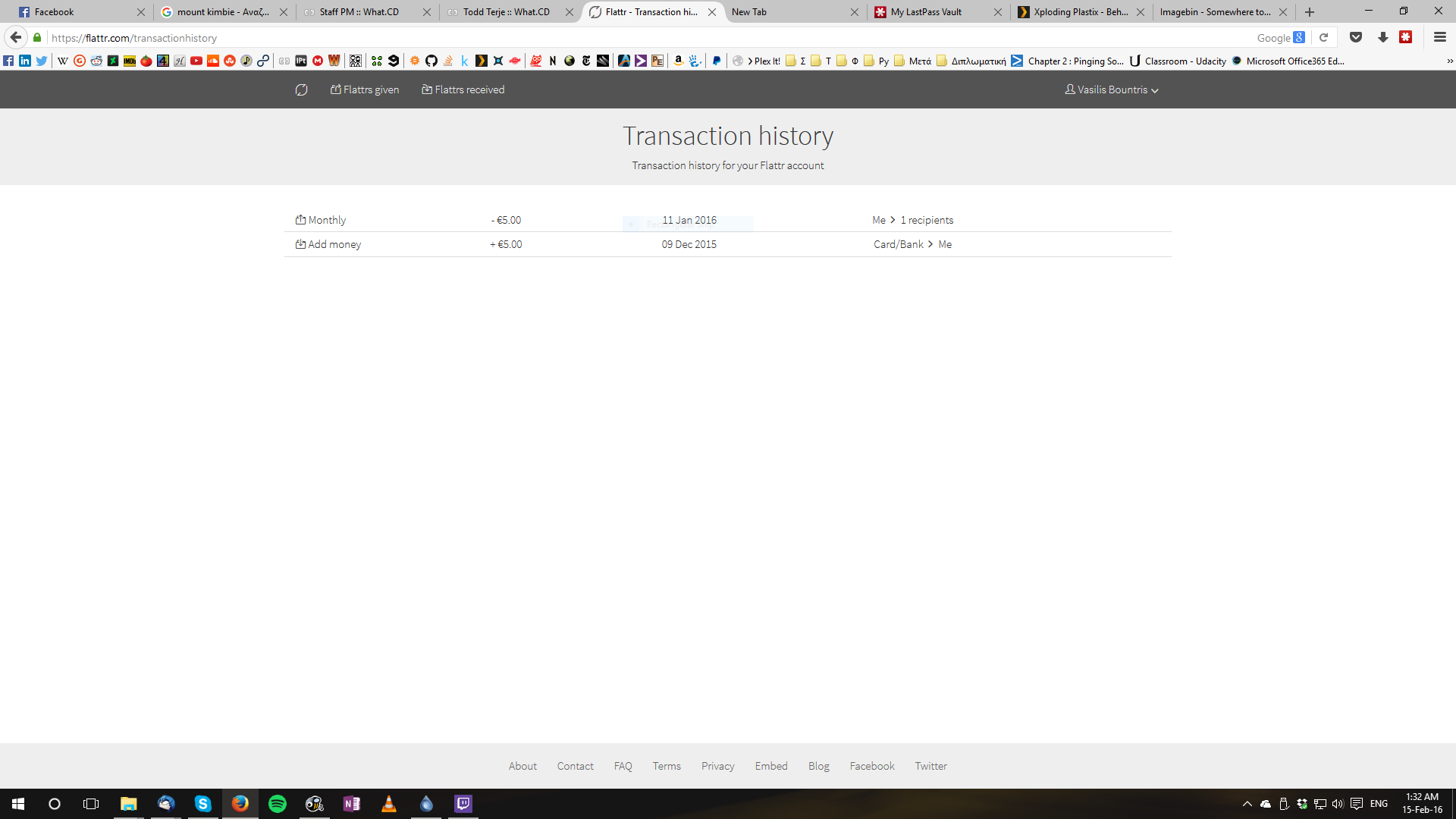Open the Facebook bookmark icon
Viewport: 1456px width, 819px height.
coord(8,61)
